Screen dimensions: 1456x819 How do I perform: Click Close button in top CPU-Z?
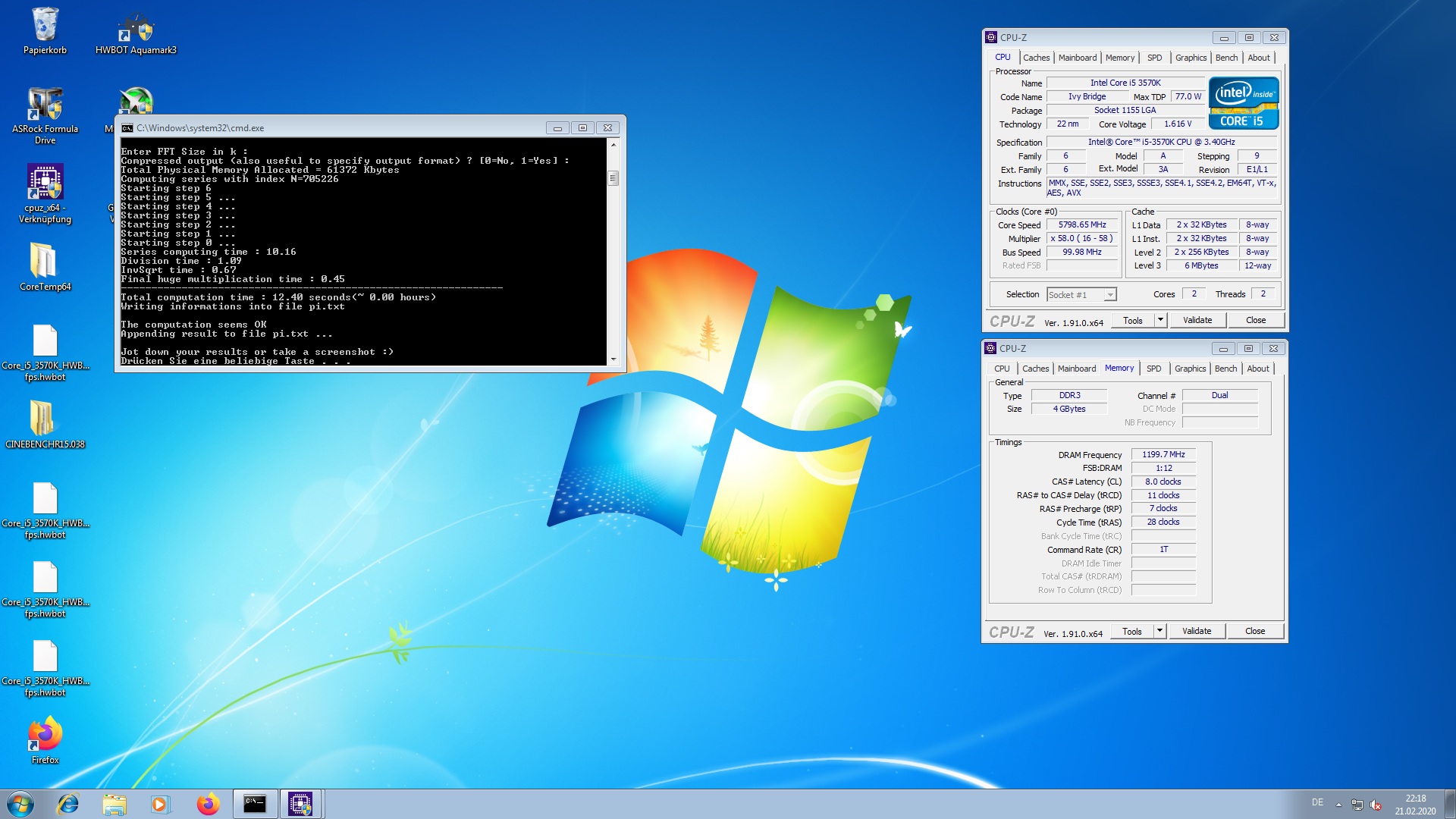pyautogui.click(x=1256, y=320)
